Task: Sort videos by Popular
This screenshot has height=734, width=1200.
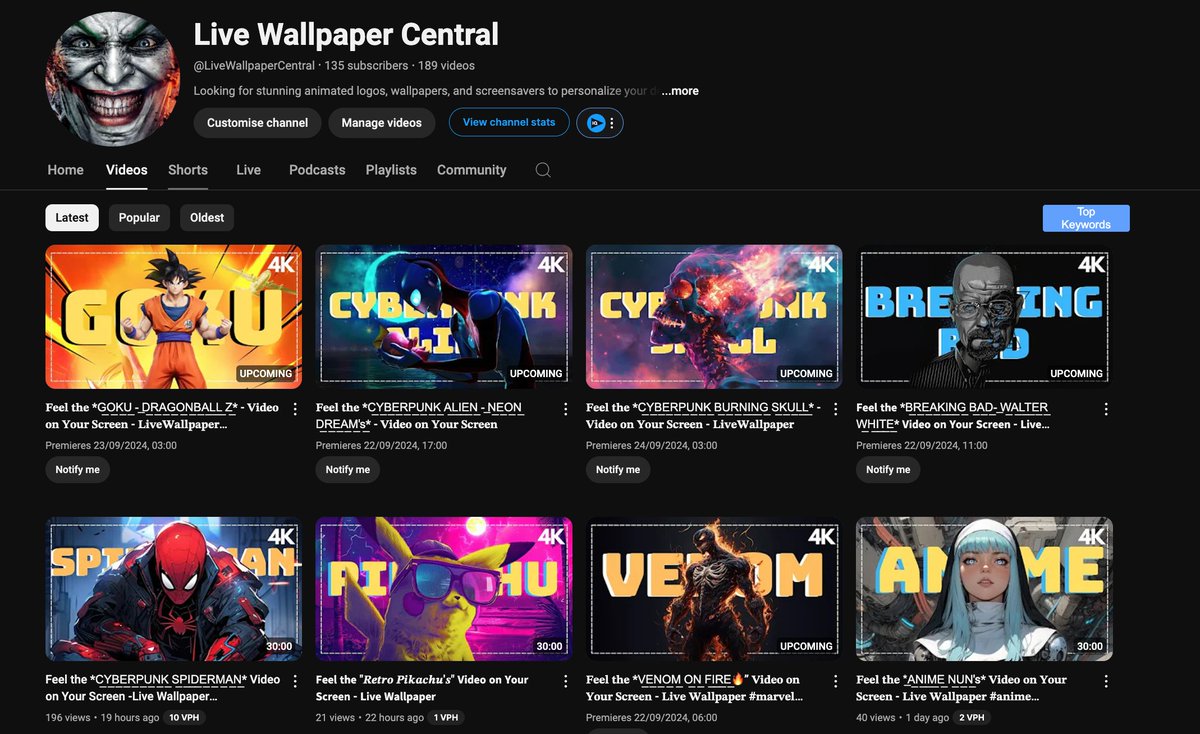Action: pyautogui.click(x=139, y=217)
